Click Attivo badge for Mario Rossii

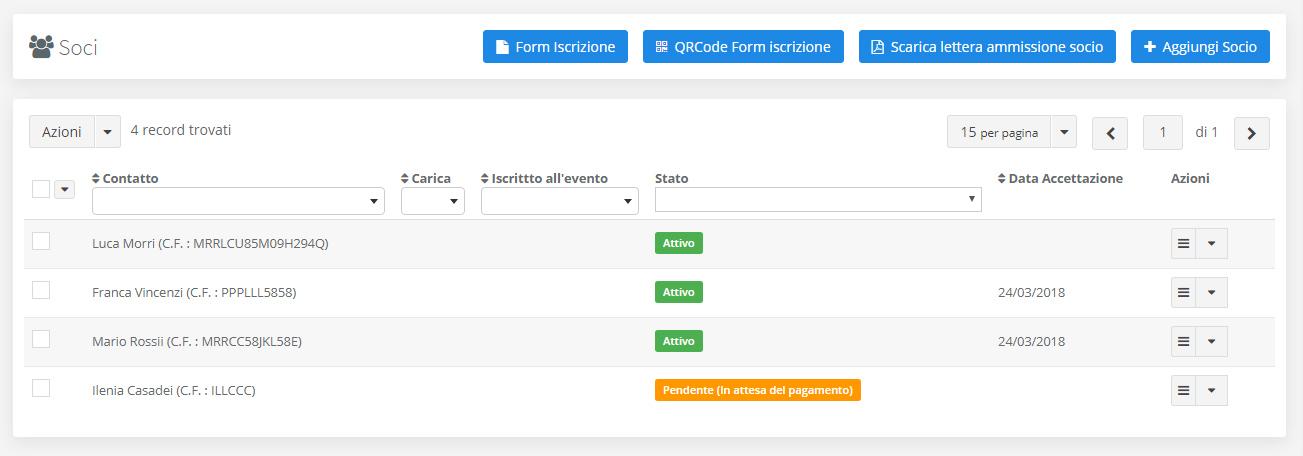(x=679, y=341)
